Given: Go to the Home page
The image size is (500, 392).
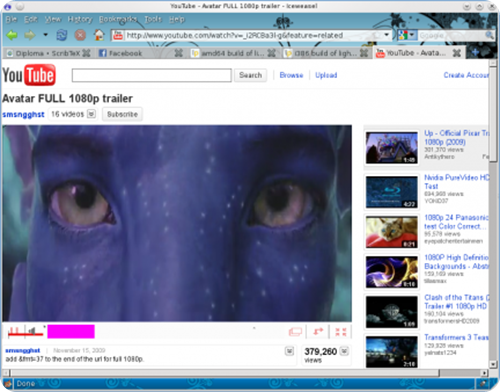Looking at the screenshot, I should tap(99, 35).
